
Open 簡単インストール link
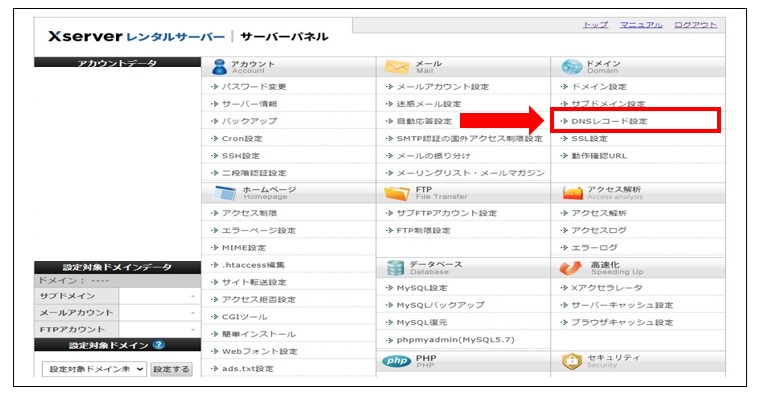259,334
